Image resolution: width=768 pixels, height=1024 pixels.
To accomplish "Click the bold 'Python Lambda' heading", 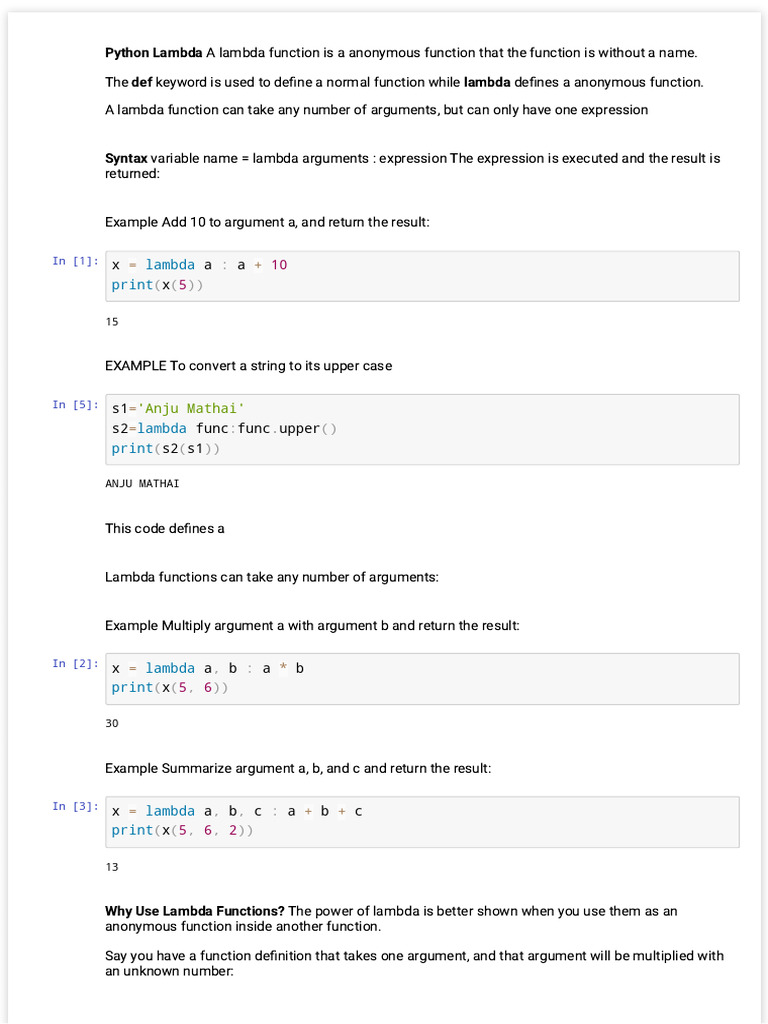I will coord(153,53).
